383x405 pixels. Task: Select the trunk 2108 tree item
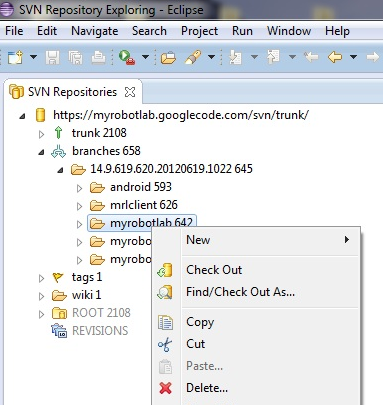[x=99, y=133]
